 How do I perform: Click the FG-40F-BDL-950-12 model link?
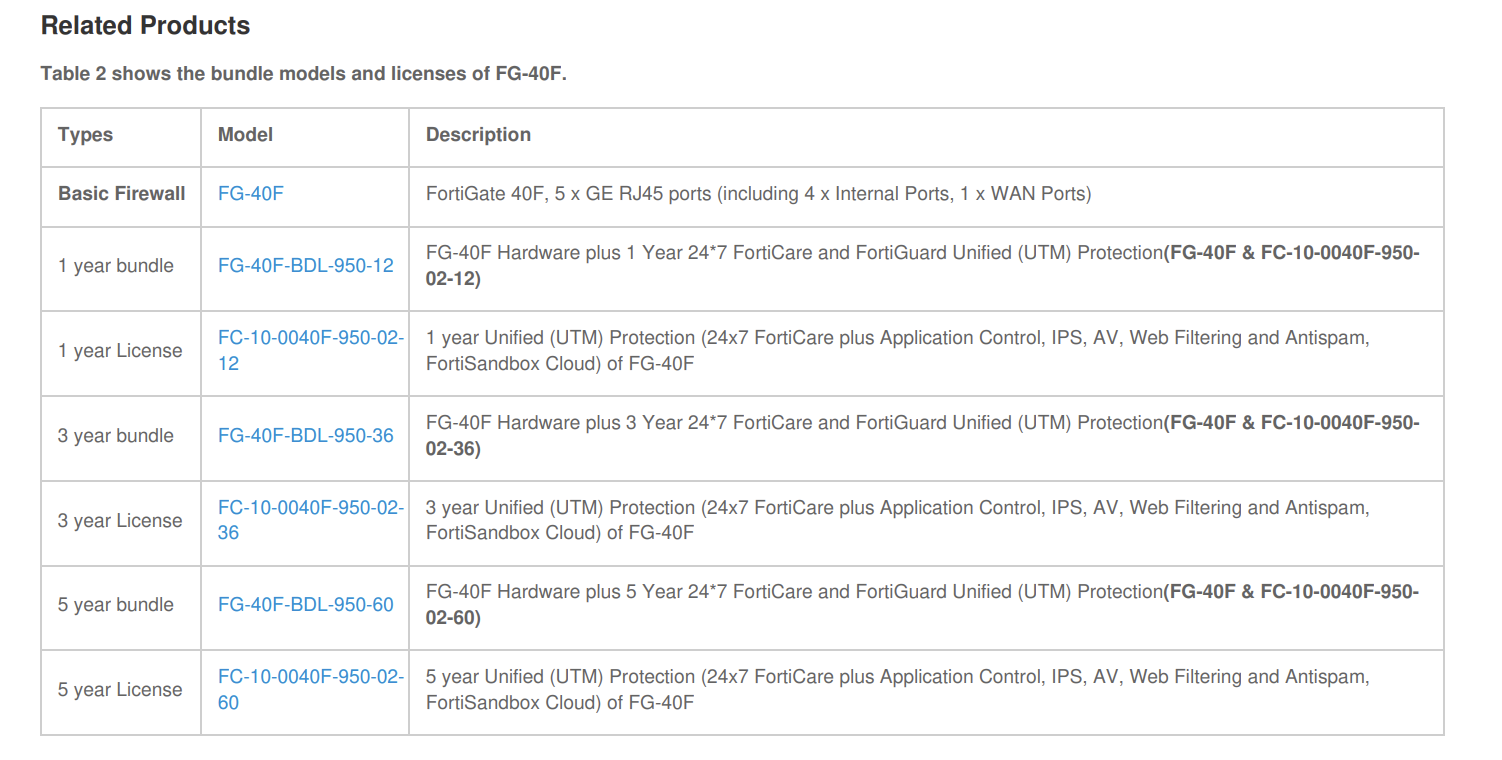click(x=305, y=266)
